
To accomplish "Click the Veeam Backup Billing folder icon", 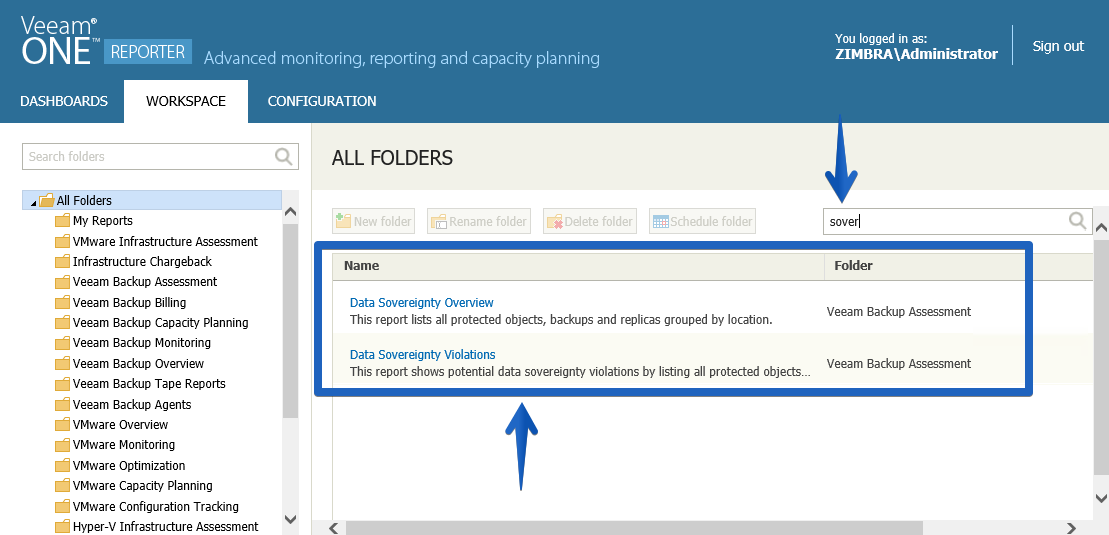I will (62, 302).
